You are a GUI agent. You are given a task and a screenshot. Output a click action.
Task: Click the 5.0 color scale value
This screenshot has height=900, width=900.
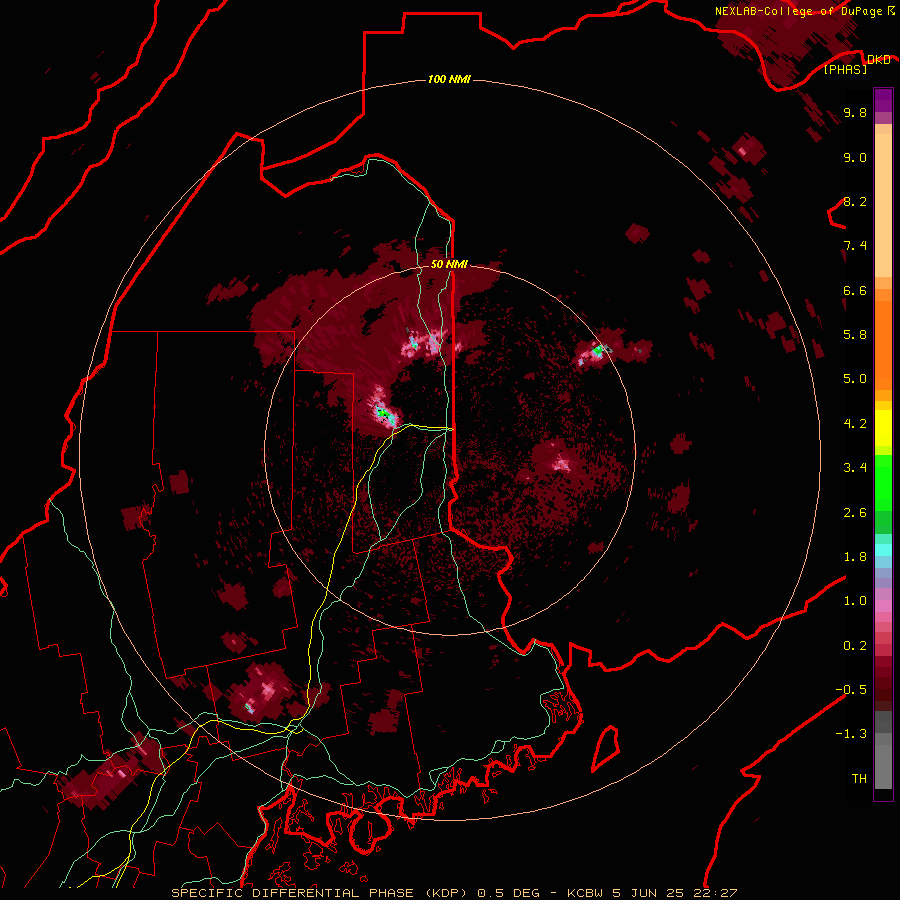pos(855,379)
